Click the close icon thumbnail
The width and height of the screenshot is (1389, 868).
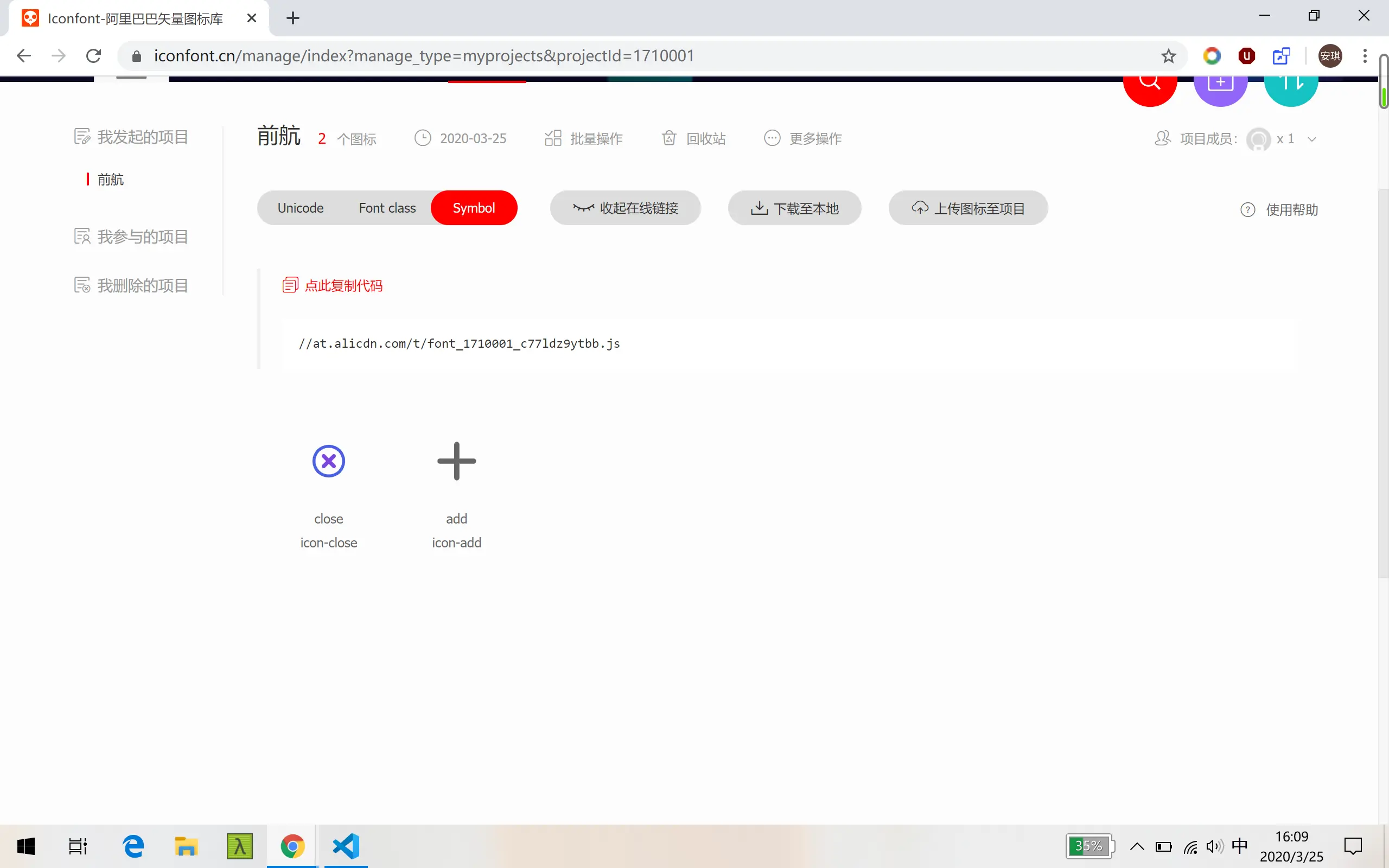click(x=328, y=461)
